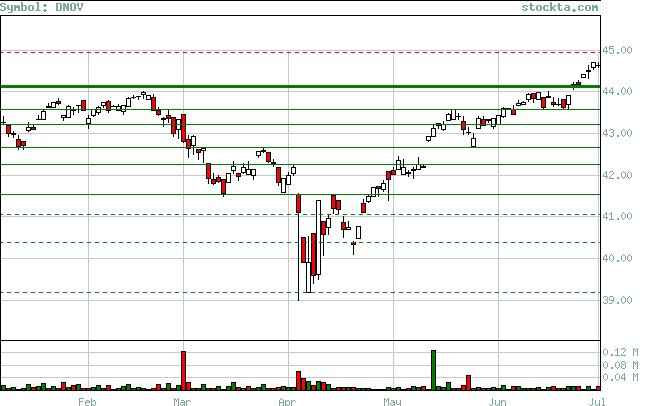Click the 42.00 price axis label

[617, 175]
